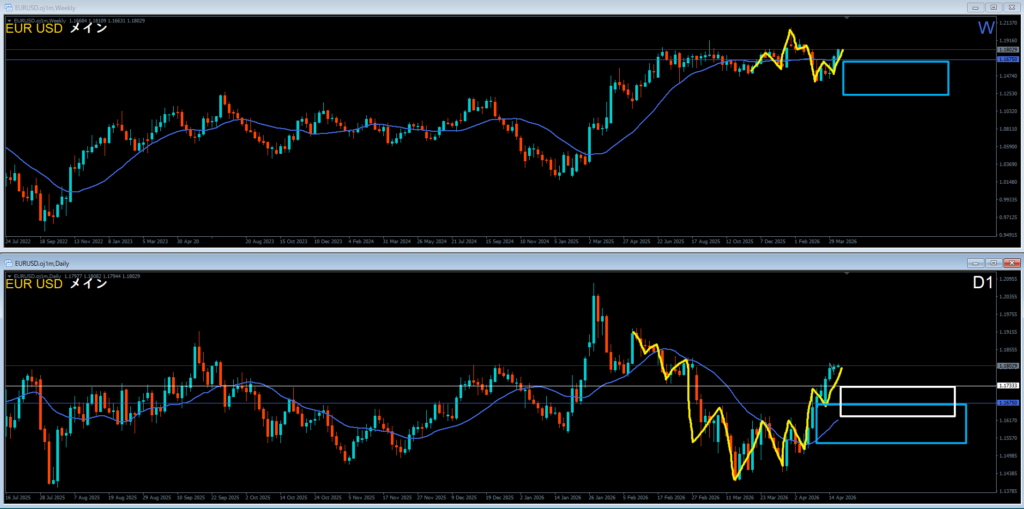This screenshot has height=509, width=1024.
Task: Click the '14 Apr 2026' date on Daily time axis
Action: 842,497
